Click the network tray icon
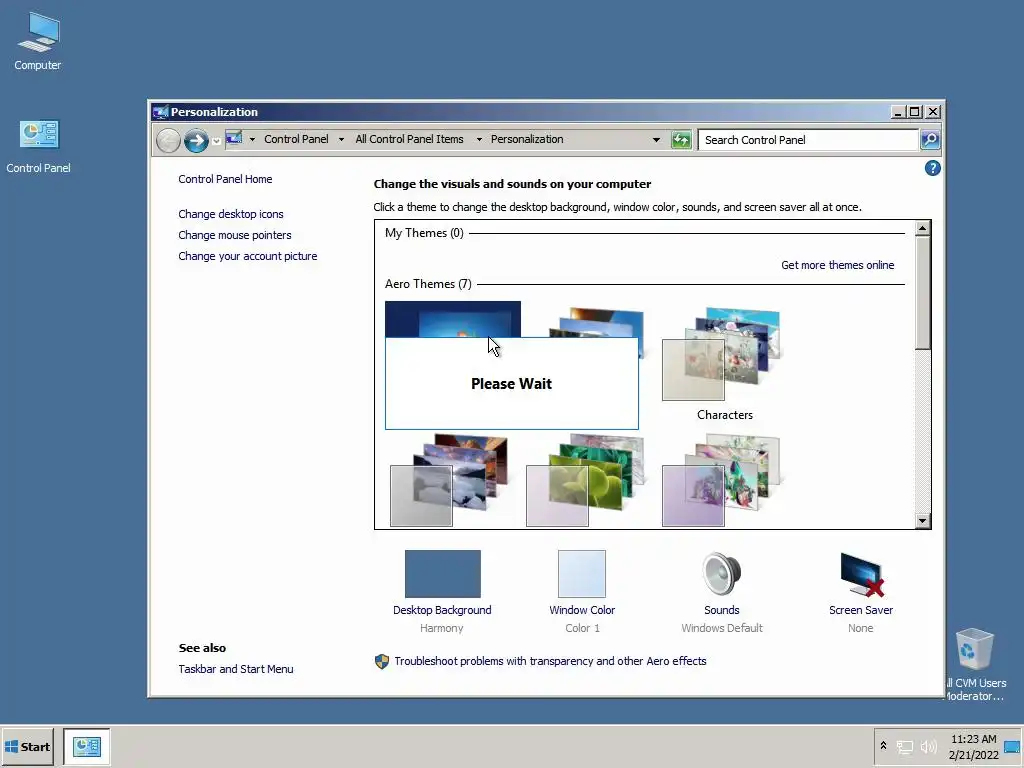 click(904, 746)
